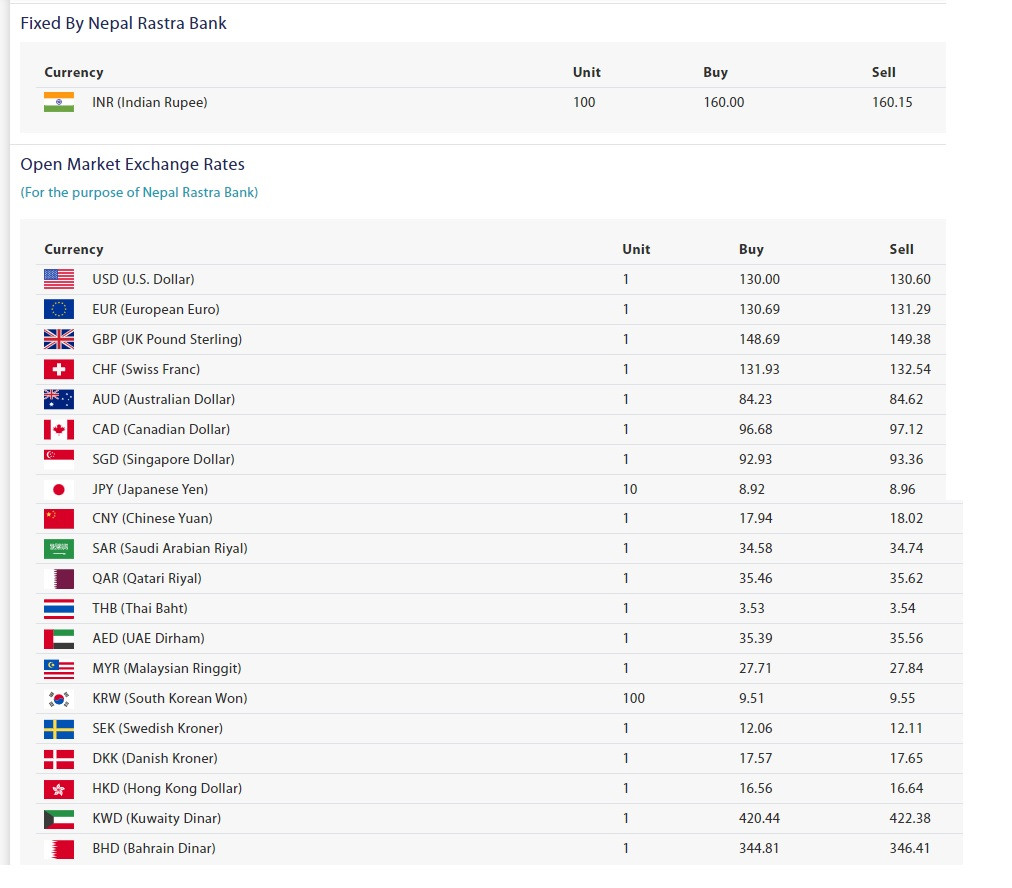Click the Indian flag icon
Image resolution: width=1012 pixels, height=888 pixels.
coord(59,102)
